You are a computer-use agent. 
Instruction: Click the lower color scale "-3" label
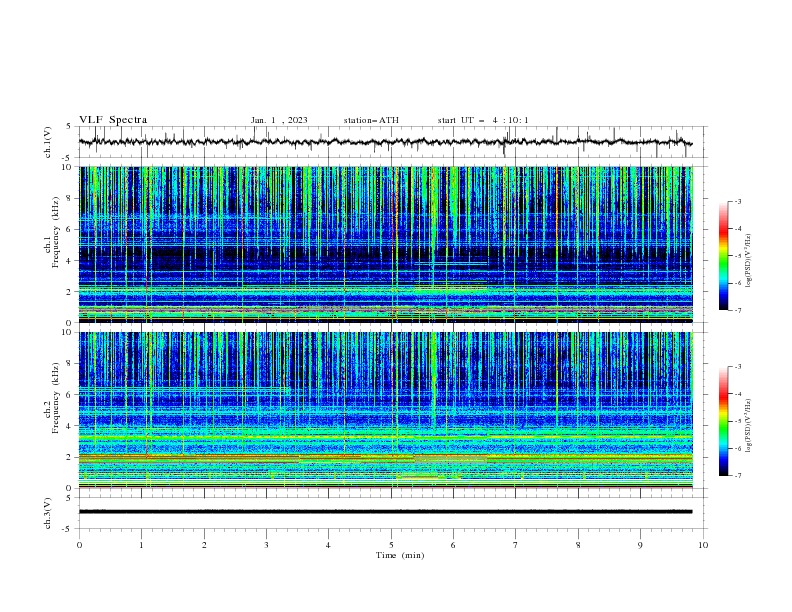[x=738, y=367]
